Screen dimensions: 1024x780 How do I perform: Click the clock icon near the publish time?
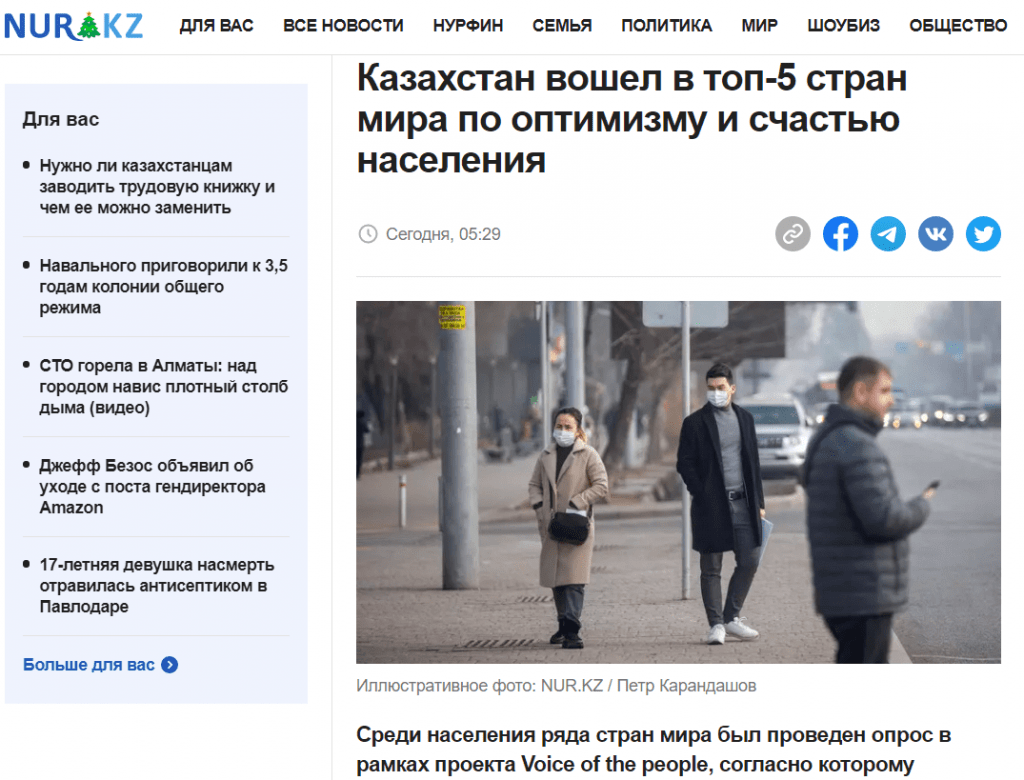[368, 234]
